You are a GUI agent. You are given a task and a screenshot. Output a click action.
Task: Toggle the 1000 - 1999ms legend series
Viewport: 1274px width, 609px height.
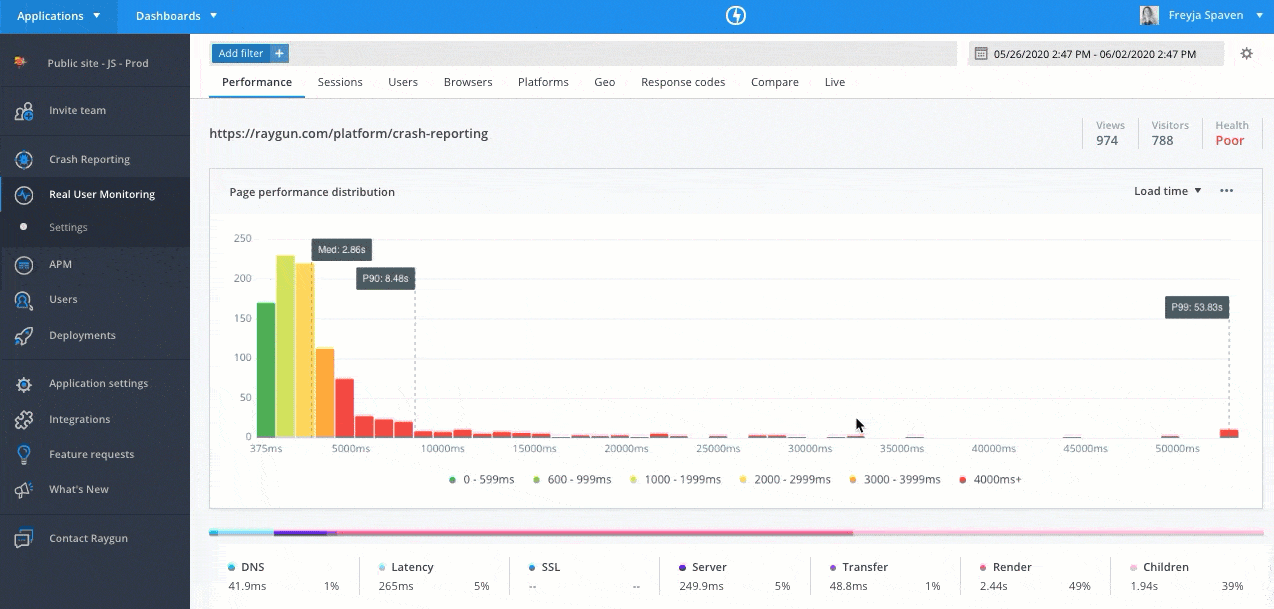(x=675, y=480)
